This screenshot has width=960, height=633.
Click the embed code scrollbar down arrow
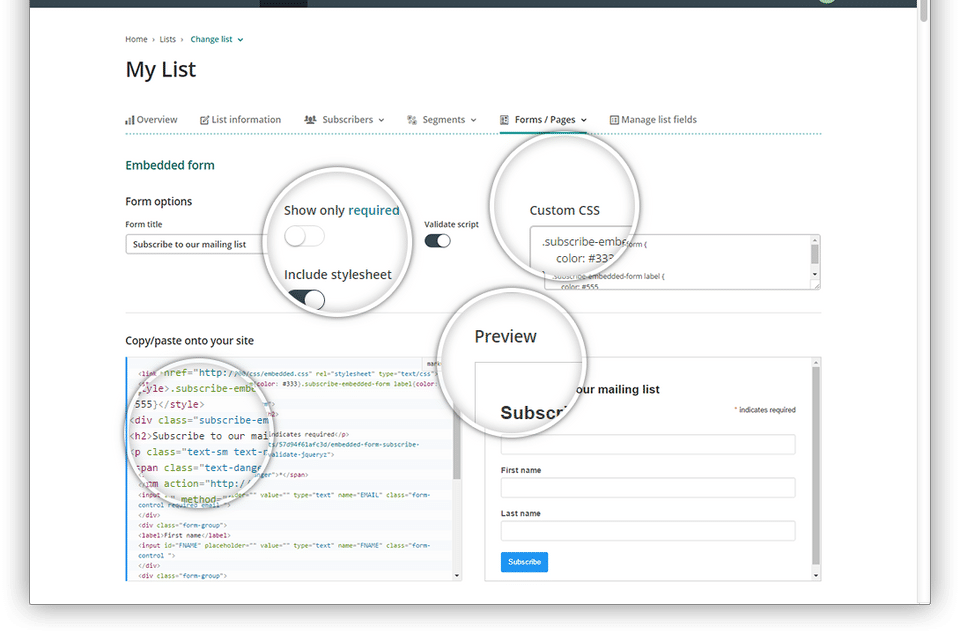click(x=457, y=575)
